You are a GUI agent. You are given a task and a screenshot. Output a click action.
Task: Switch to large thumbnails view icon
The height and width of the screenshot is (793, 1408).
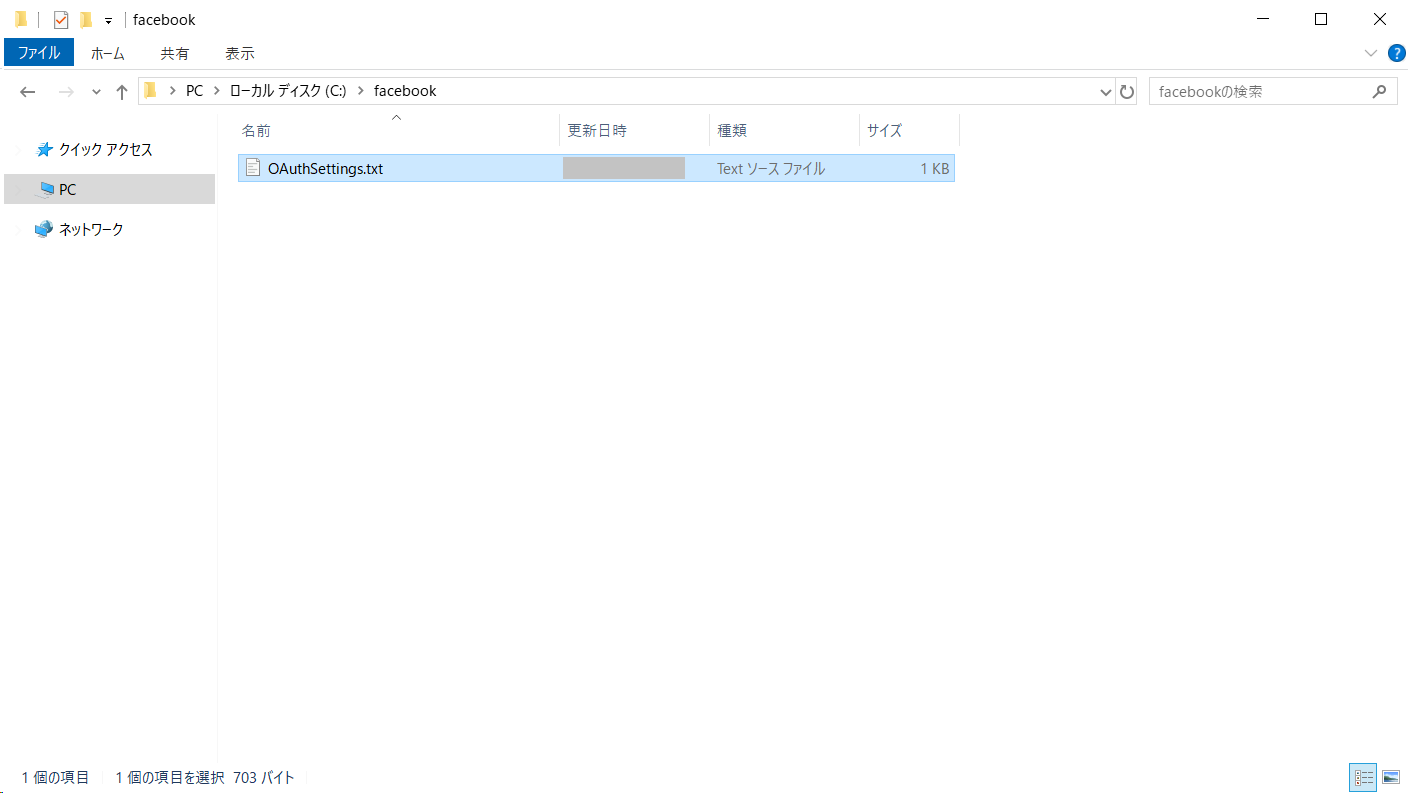click(1390, 777)
